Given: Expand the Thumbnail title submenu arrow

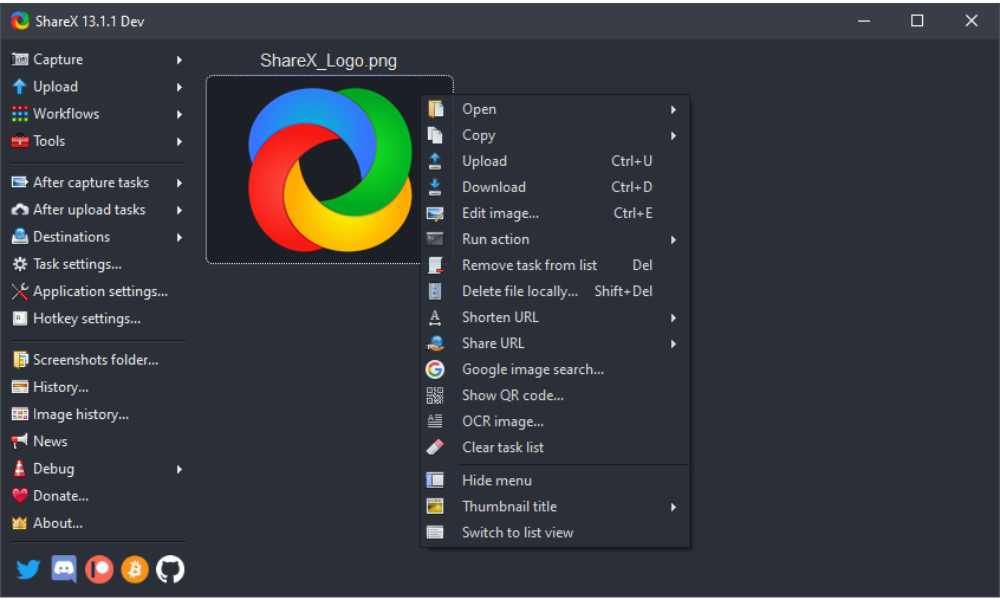Looking at the screenshot, I should [673, 507].
